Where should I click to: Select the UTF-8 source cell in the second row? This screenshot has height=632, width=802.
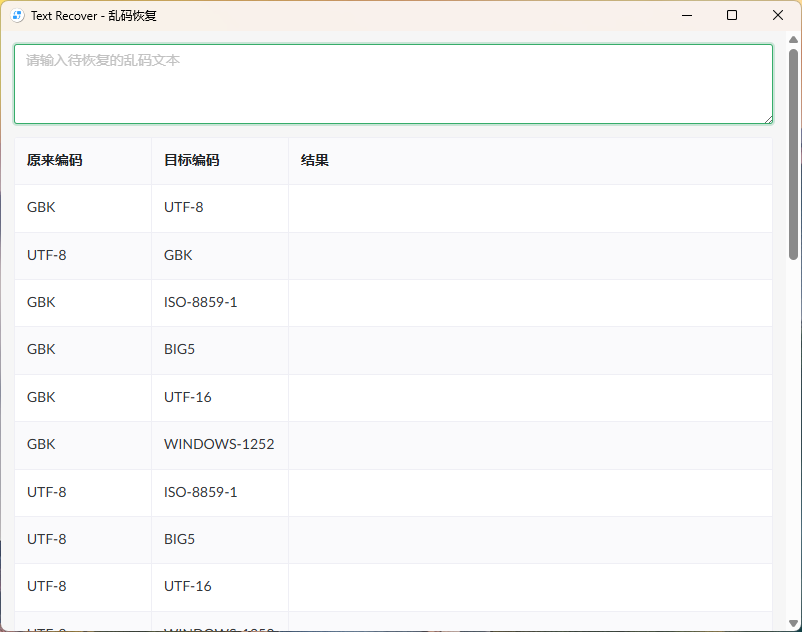46,255
